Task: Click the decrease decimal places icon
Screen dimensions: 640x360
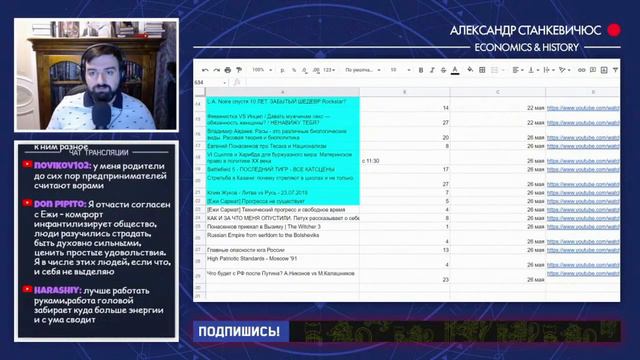Action: point(304,70)
